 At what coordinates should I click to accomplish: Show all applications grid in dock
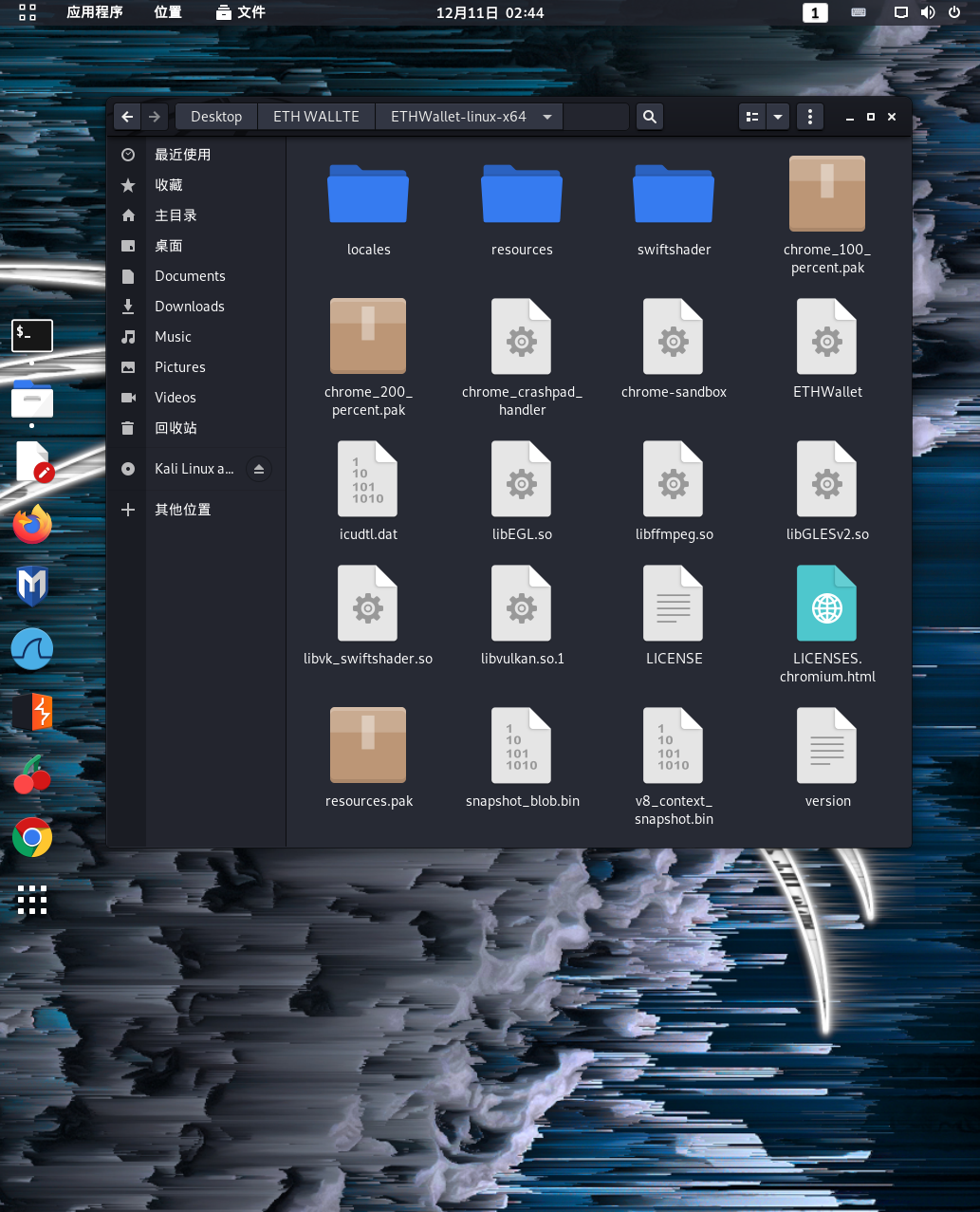tap(32, 900)
